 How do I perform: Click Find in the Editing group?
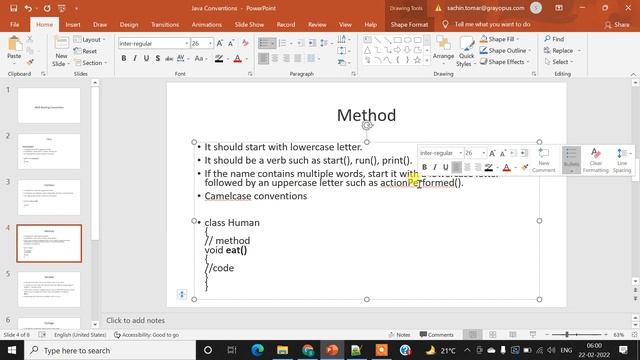(554, 39)
